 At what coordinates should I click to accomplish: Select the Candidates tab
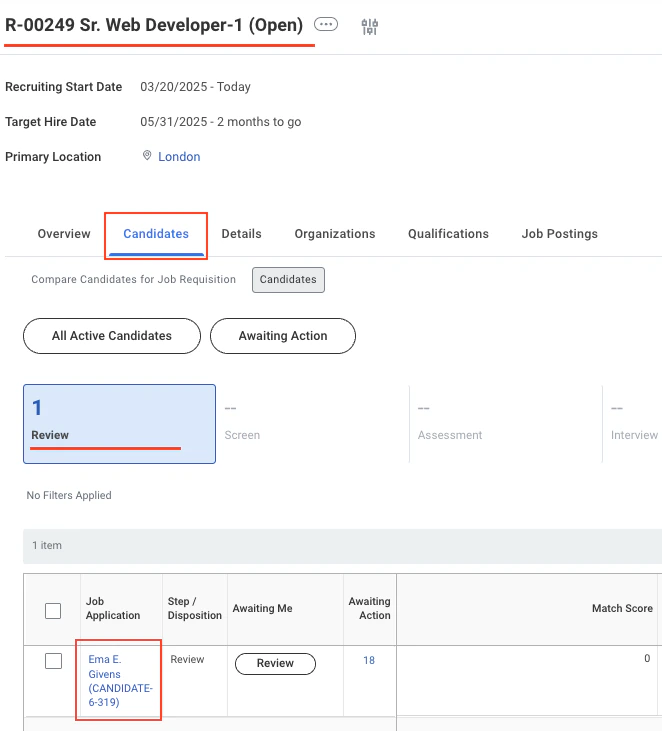156,234
